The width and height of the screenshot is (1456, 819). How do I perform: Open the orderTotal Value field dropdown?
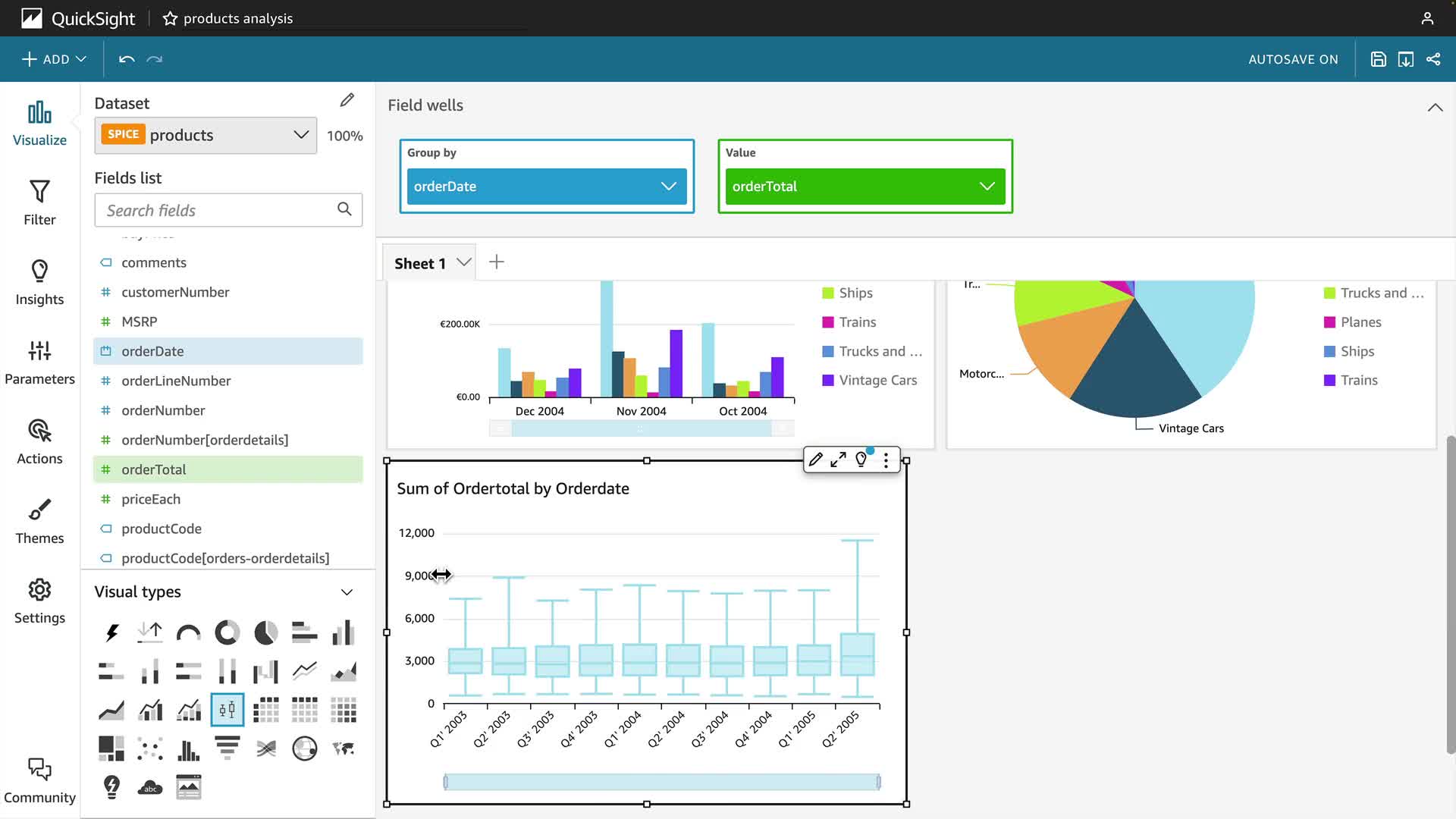click(x=987, y=187)
